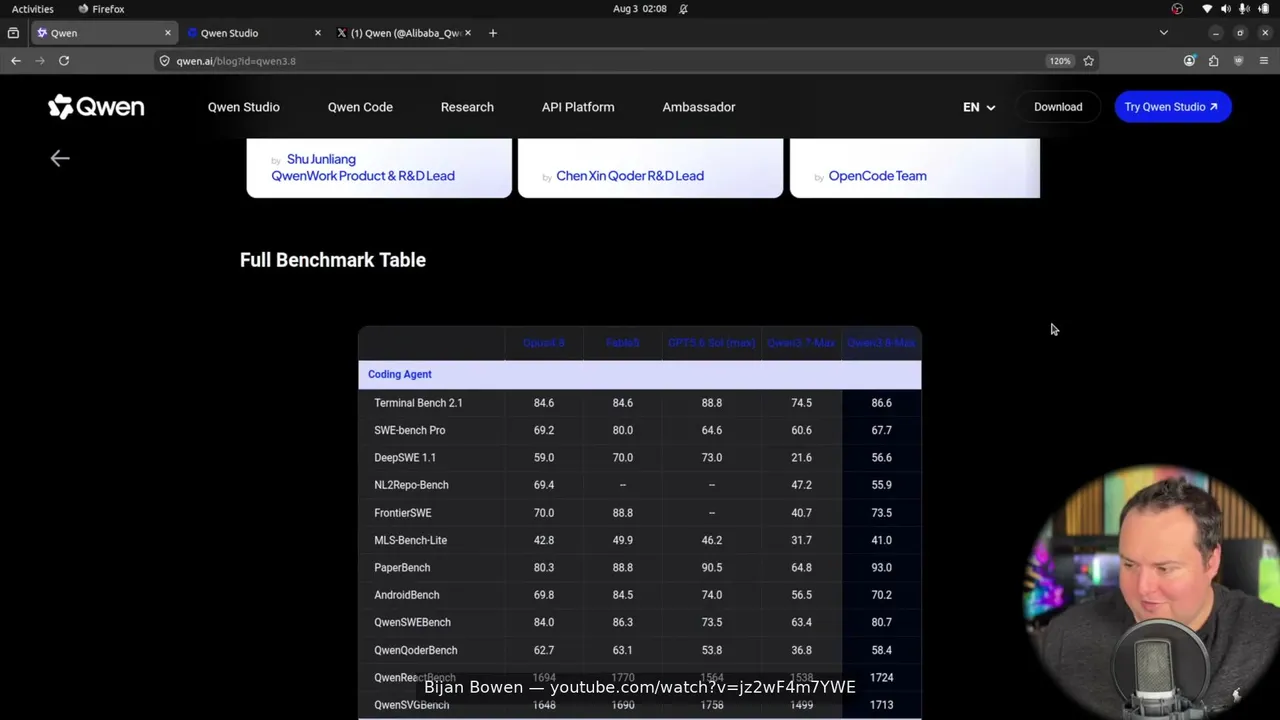Image resolution: width=1280 pixels, height=720 pixels.
Task: Switch to the Alibaba_Qwen X tab
Action: coord(404,33)
